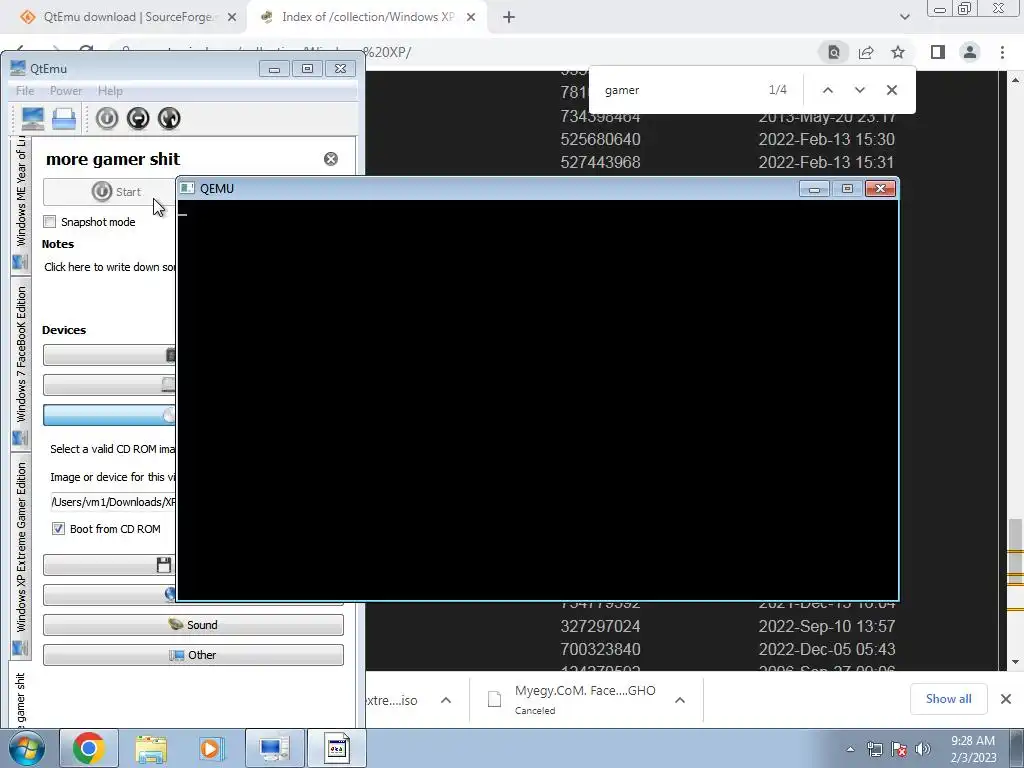Switch to the Windows XP Extreme Gamer Edition tab

[20, 555]
